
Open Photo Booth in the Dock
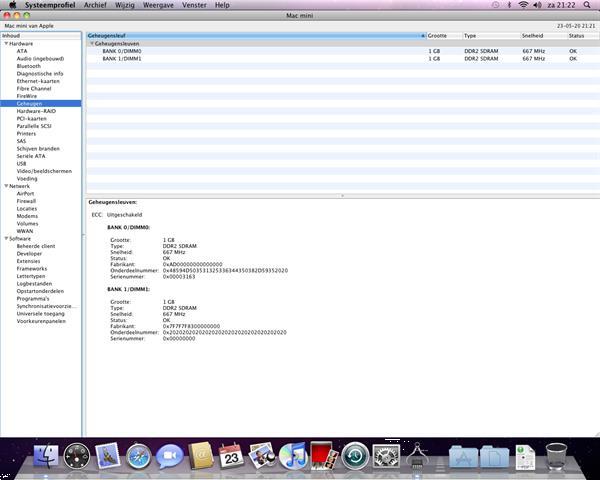click(324, 456)
